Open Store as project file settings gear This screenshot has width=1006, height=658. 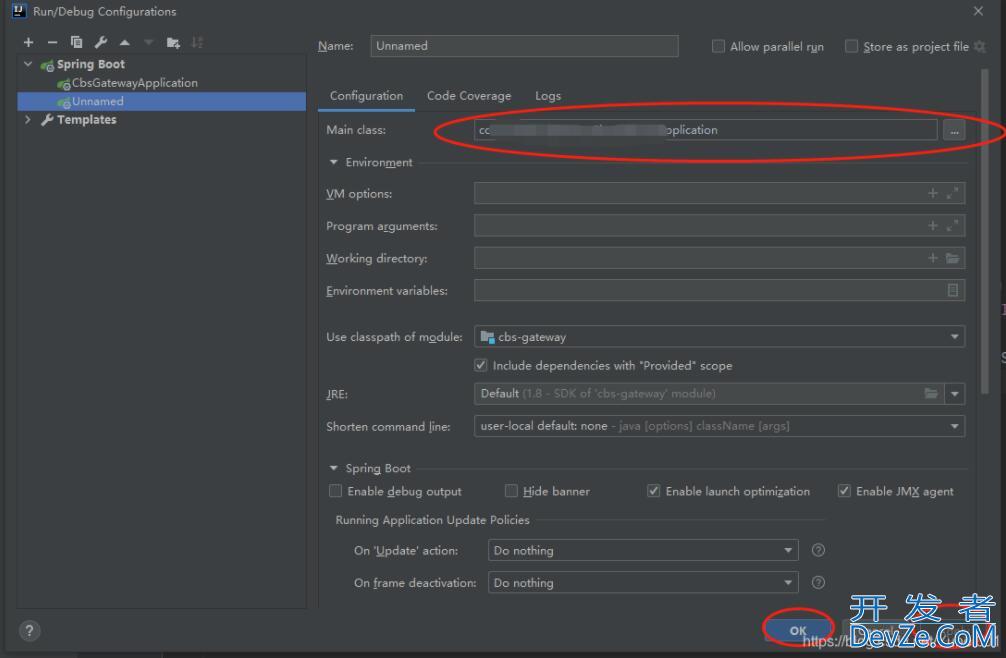[980, 46]
